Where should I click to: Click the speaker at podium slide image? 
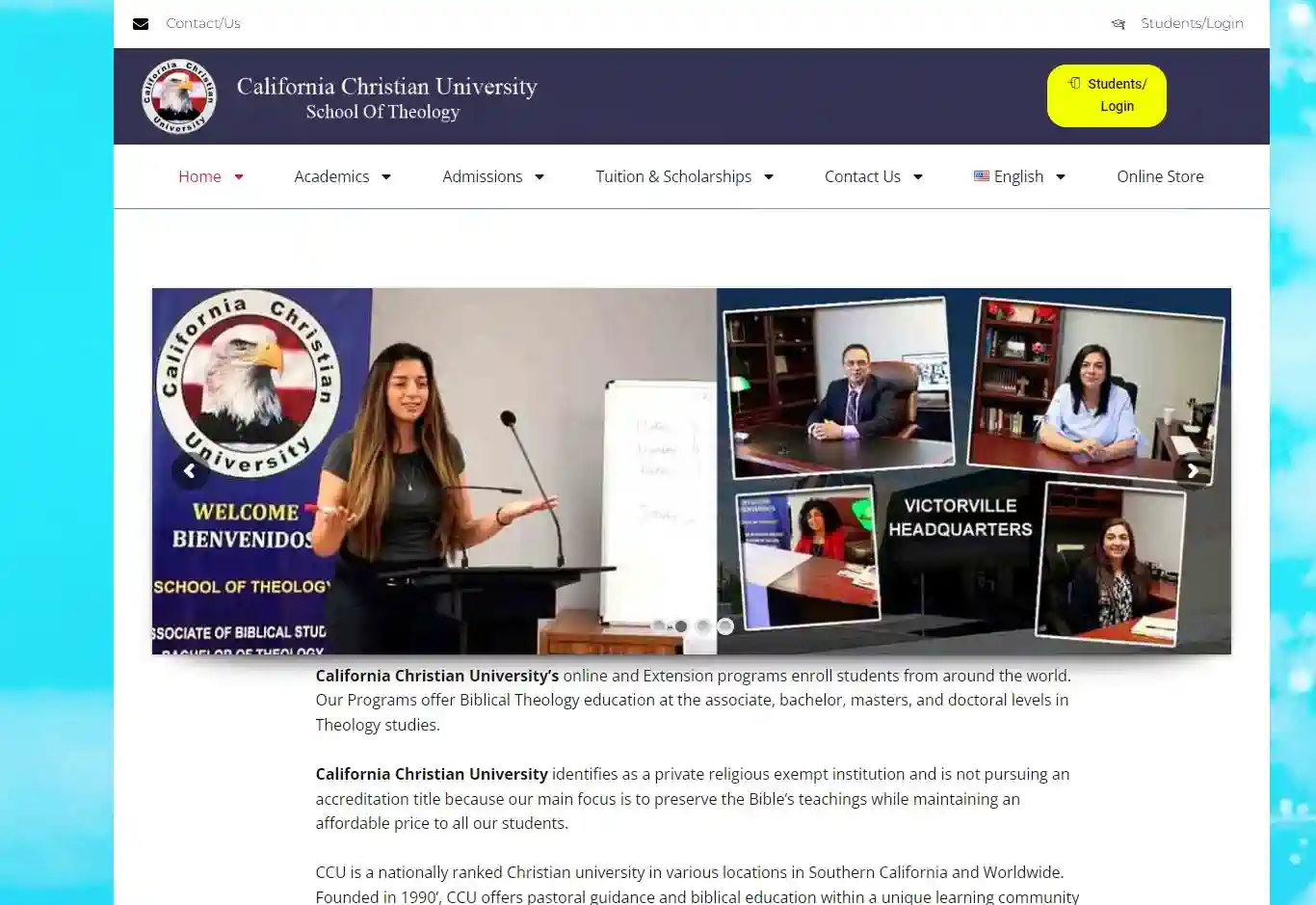click(x=434, y=471)
